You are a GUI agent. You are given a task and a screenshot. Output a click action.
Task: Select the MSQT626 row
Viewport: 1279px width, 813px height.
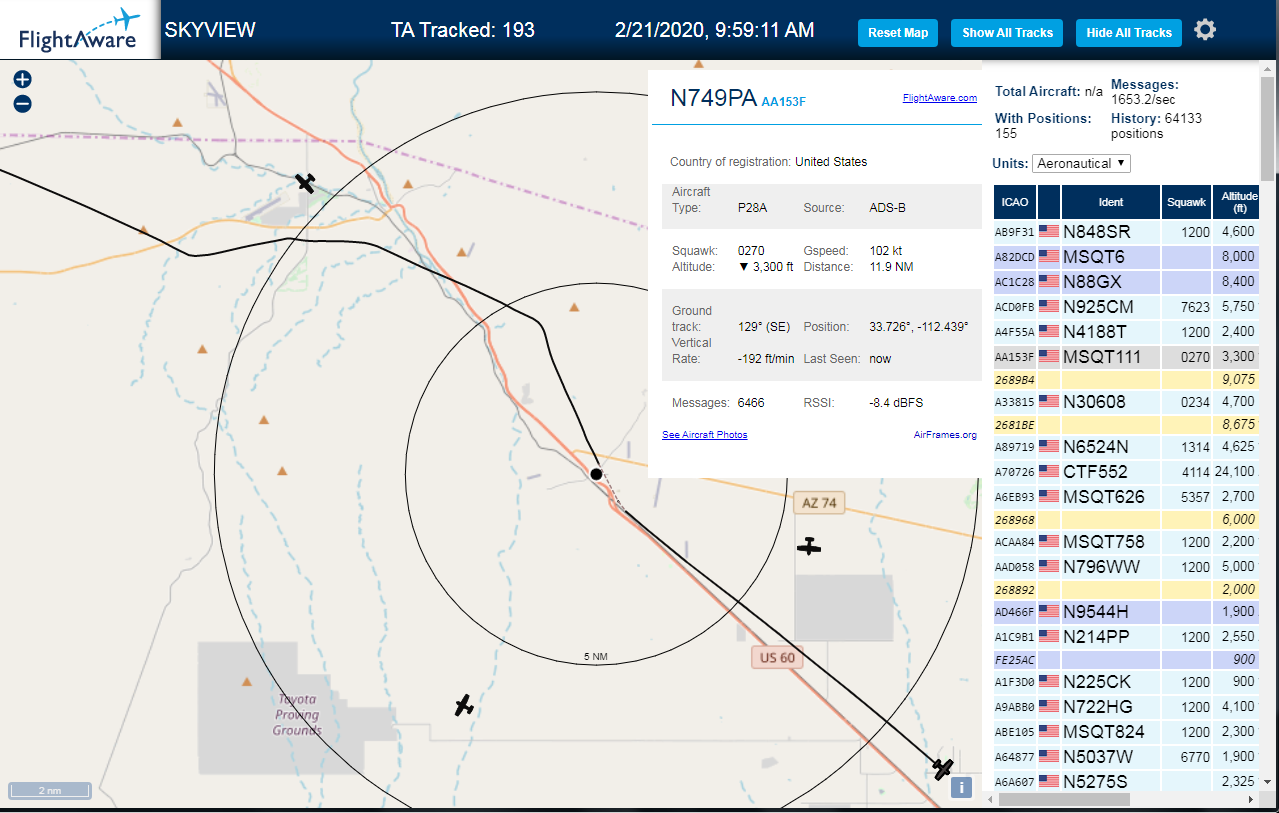click(x=1127, y=496)
